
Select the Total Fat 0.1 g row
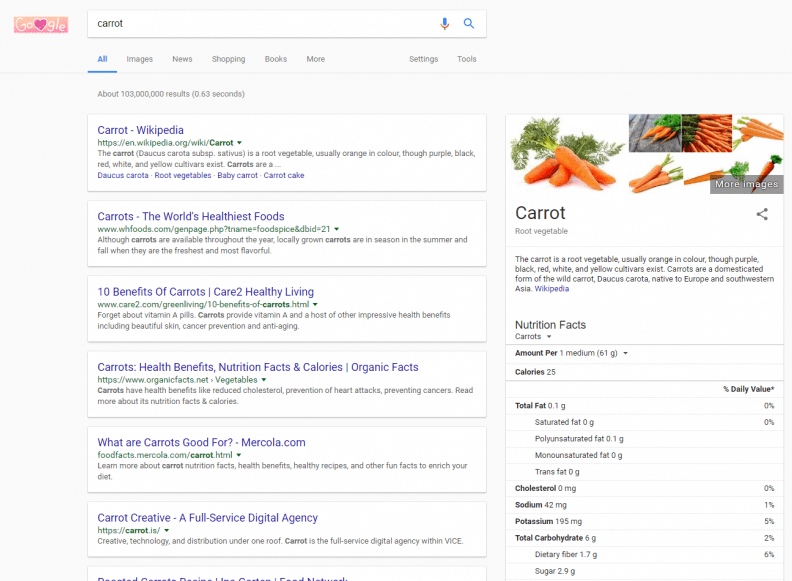click(x=645, y=406)
